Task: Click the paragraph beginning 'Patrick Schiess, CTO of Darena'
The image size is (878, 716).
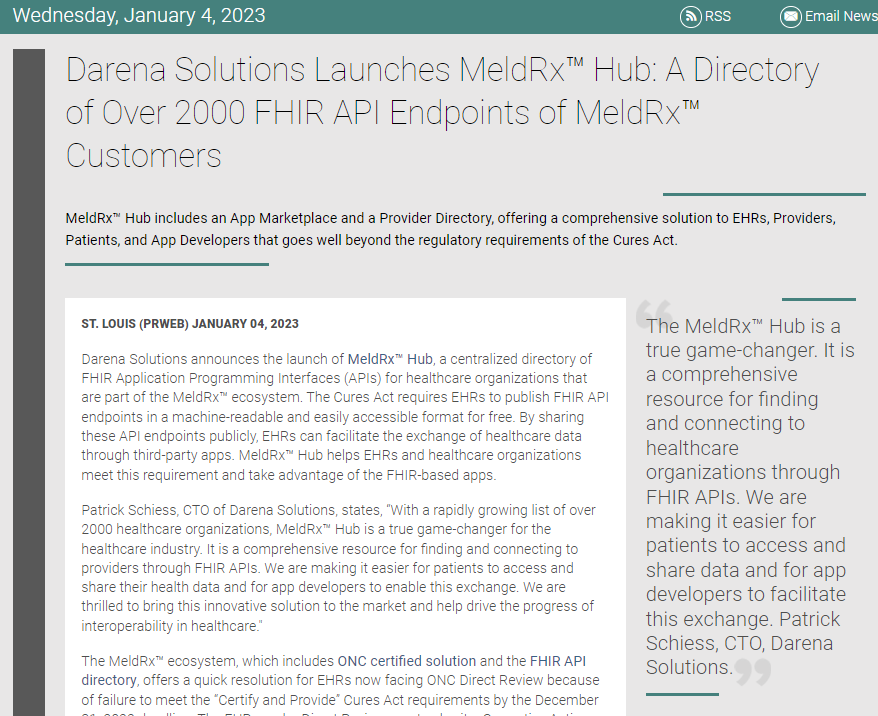Action: 338,568
